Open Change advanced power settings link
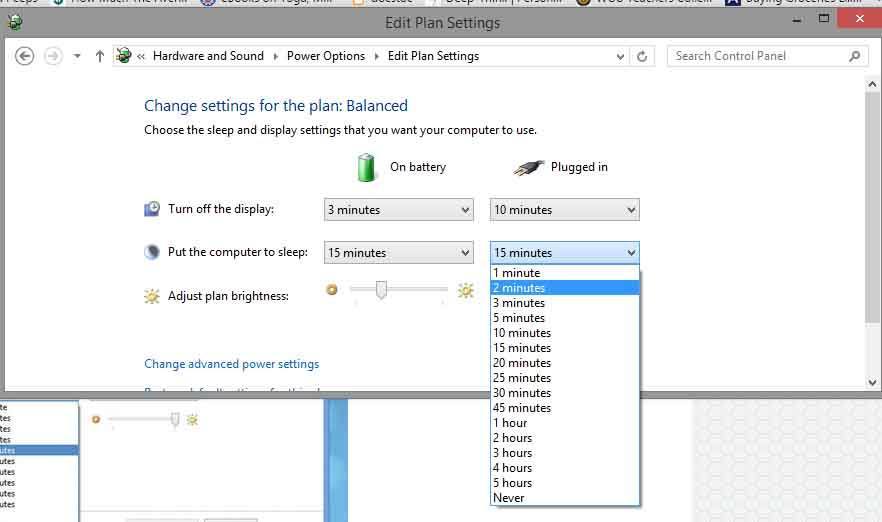The height and width of the screenshot is (522, 882). [x=231, y=364]
